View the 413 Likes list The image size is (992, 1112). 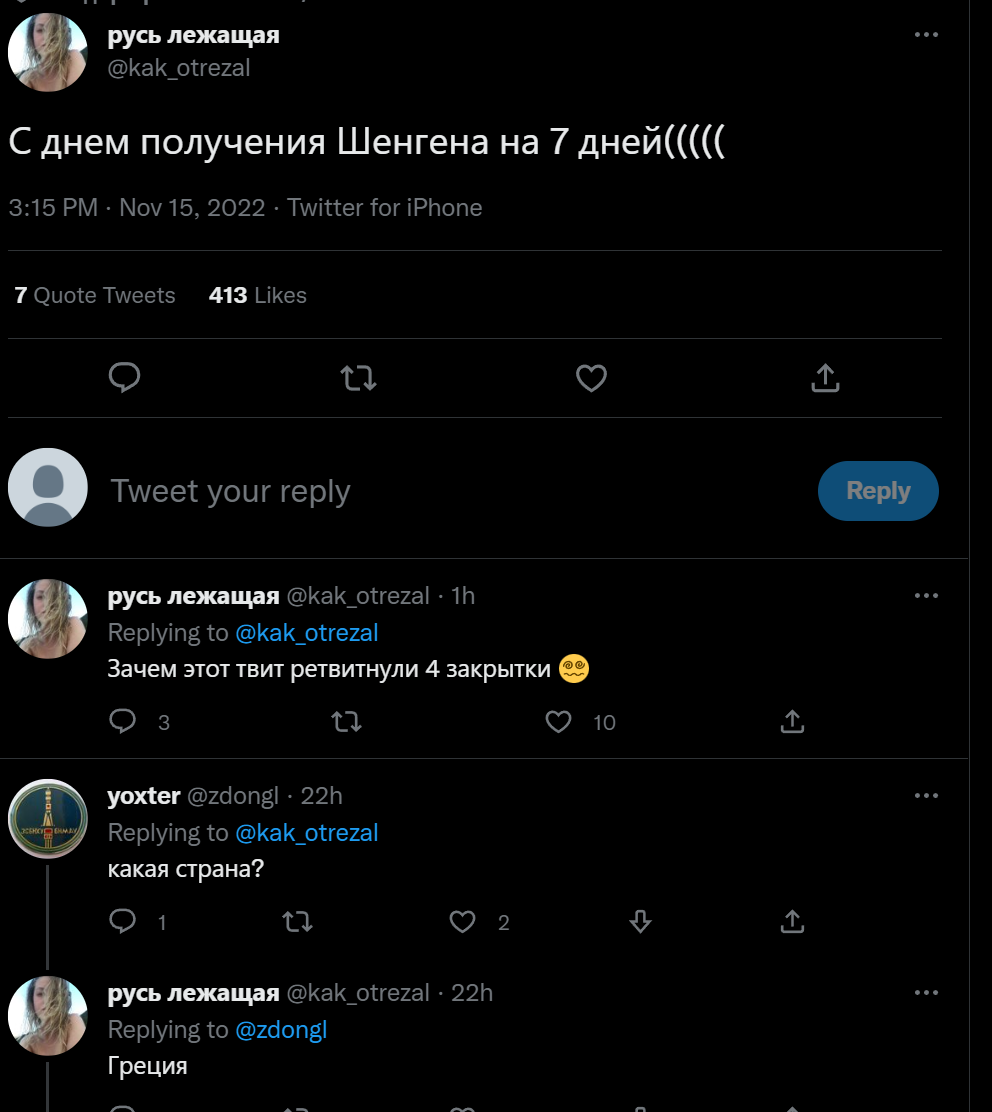click(257, 295)
